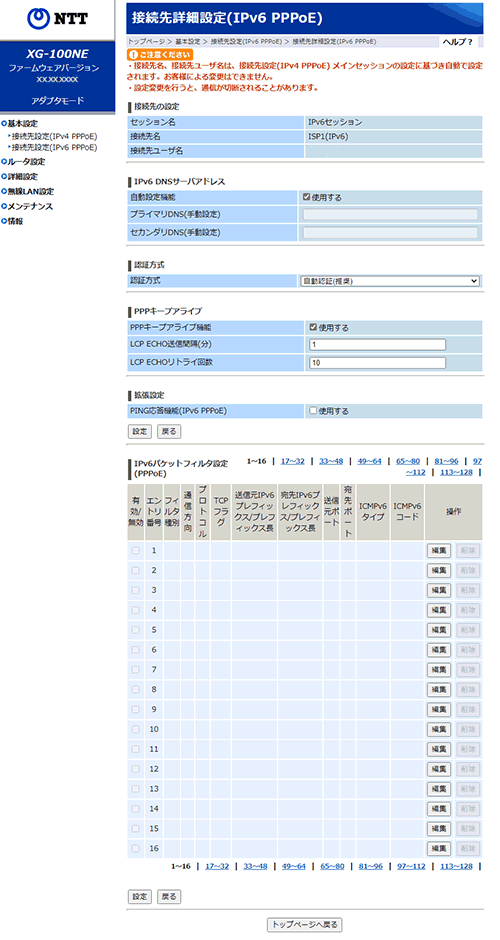
Task: Go to filter entries 113~128 at bottom
Action: (x=456, y=866)
